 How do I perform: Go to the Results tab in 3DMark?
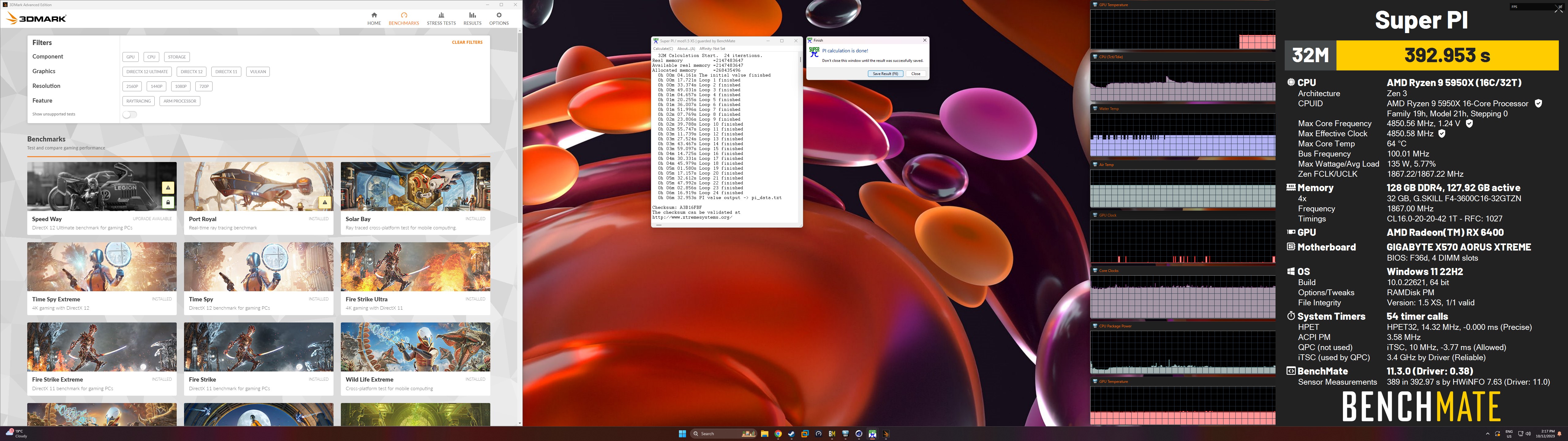472,19
